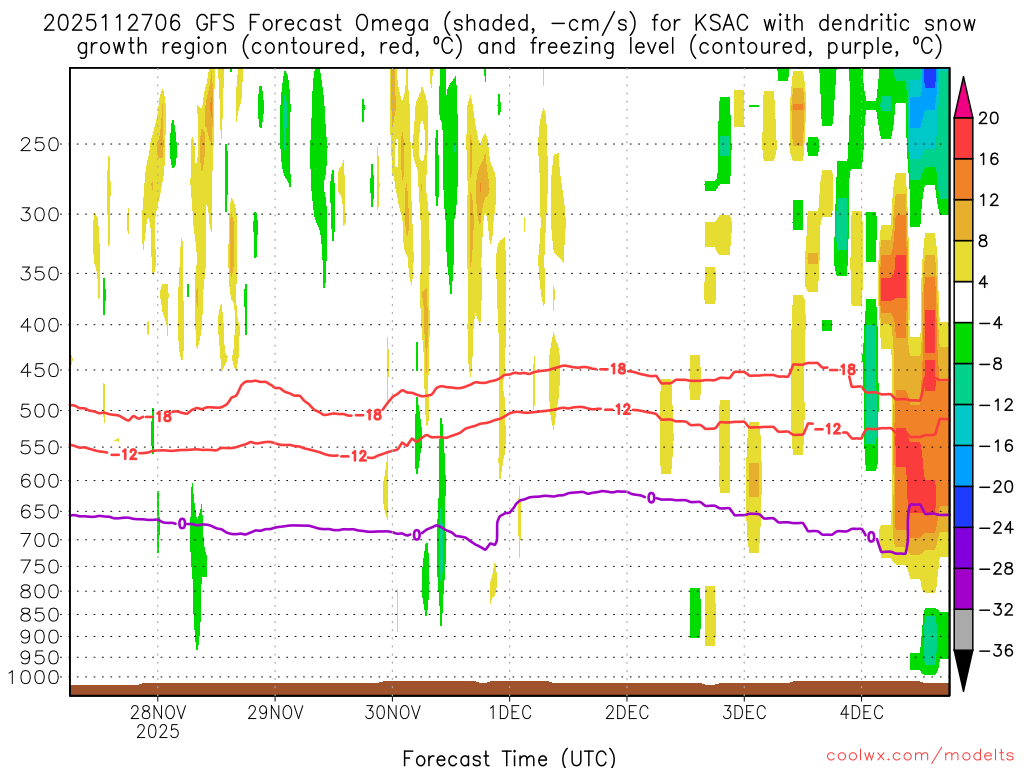Click the 2025 year label under 28NOV
The image size is (1024, 768).
click(x=157, y=731)
